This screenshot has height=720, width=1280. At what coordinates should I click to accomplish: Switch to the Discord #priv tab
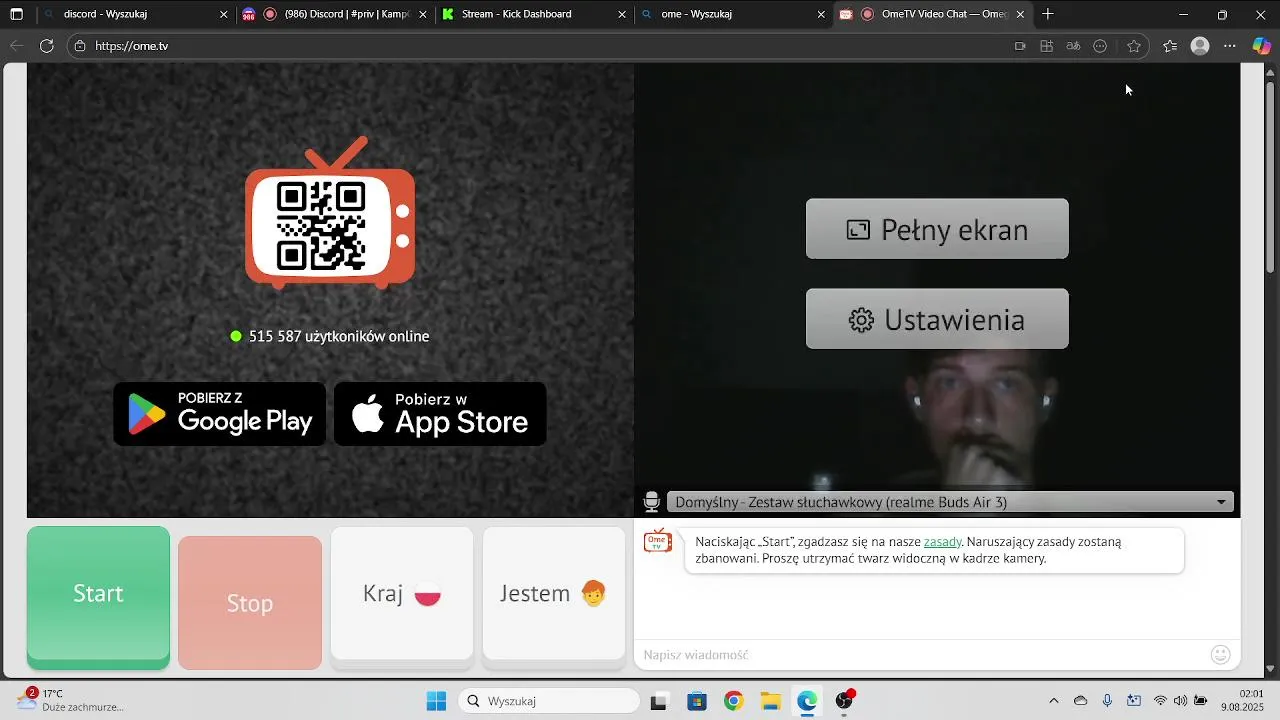pos(335,14)
